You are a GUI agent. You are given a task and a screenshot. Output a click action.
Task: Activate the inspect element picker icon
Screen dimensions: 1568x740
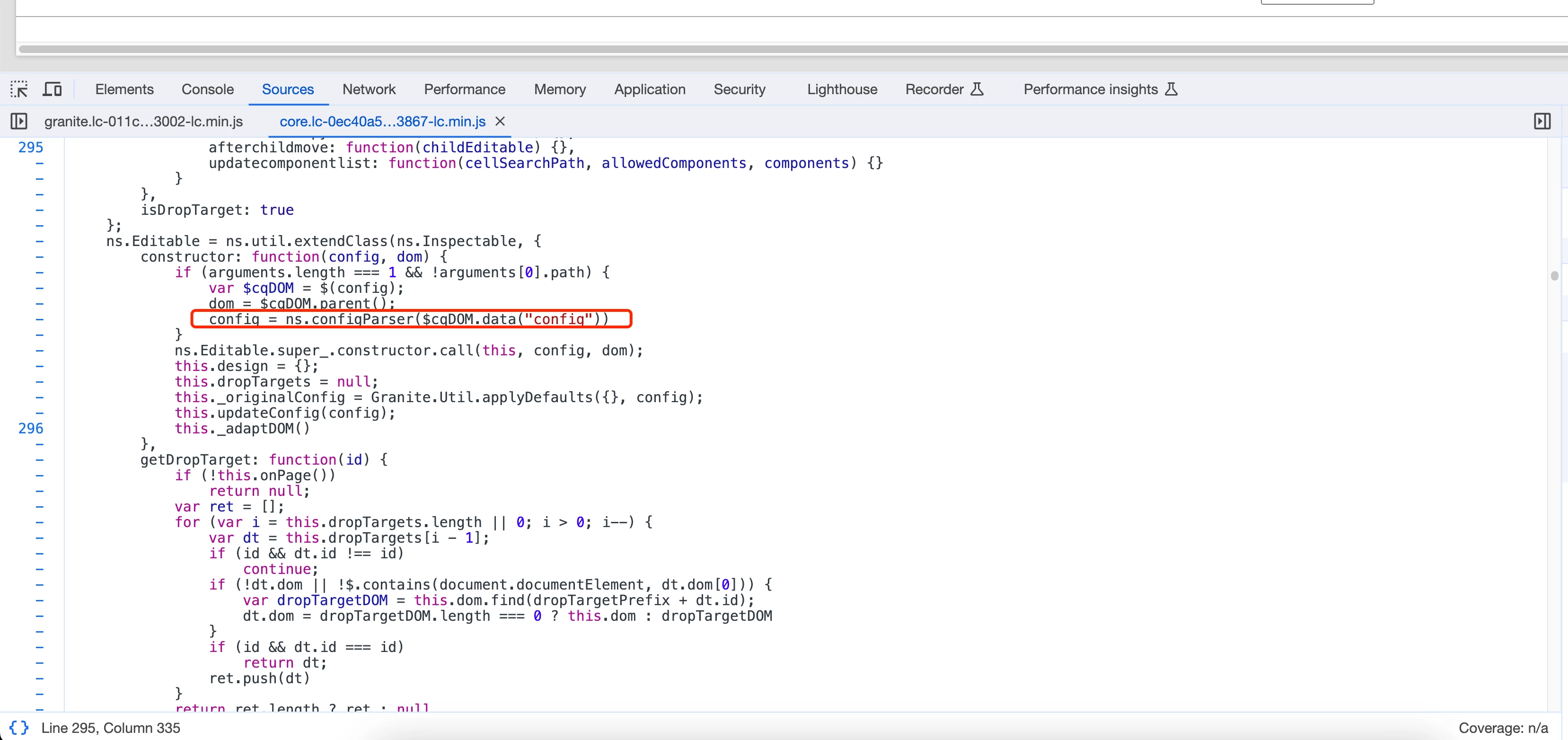tap(19, 89)
